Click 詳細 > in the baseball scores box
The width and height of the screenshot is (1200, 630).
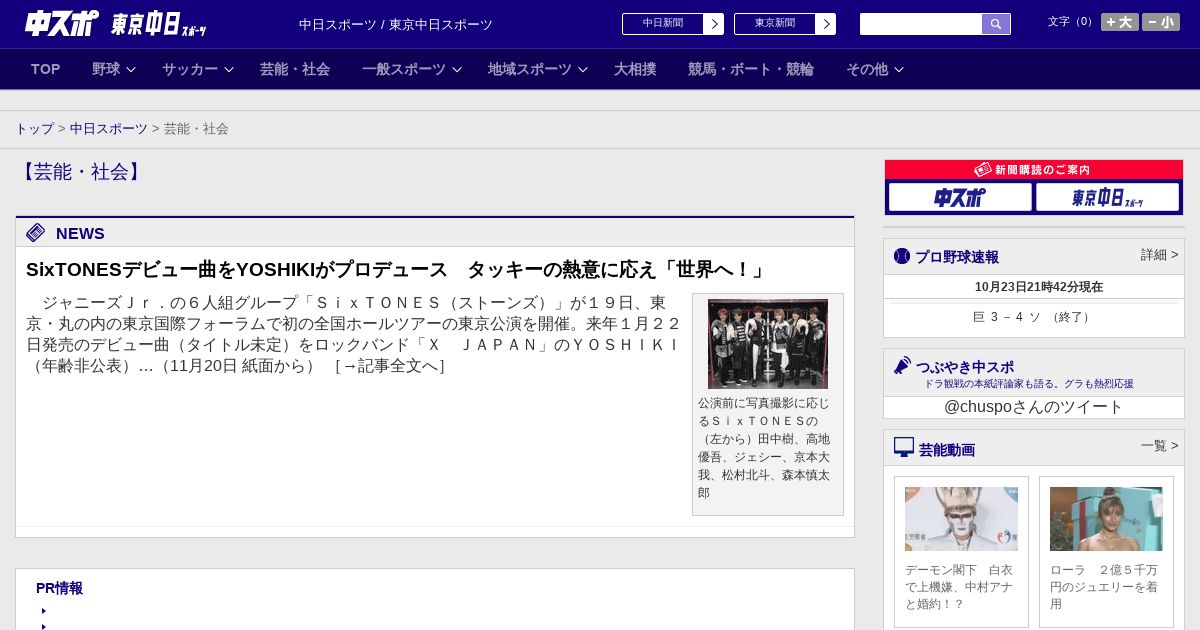(1160, 255)
